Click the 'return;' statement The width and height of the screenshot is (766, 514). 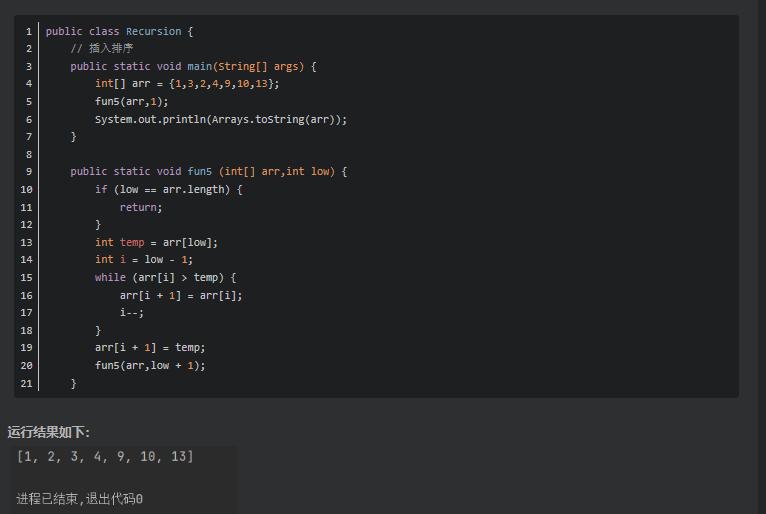(x=141, y=207)
